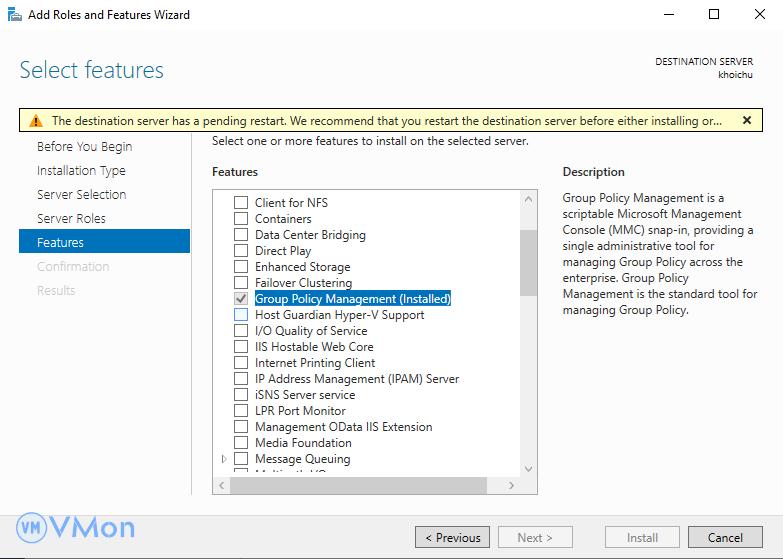
Task: Open the Server Roles page
Action: point(71,218)
